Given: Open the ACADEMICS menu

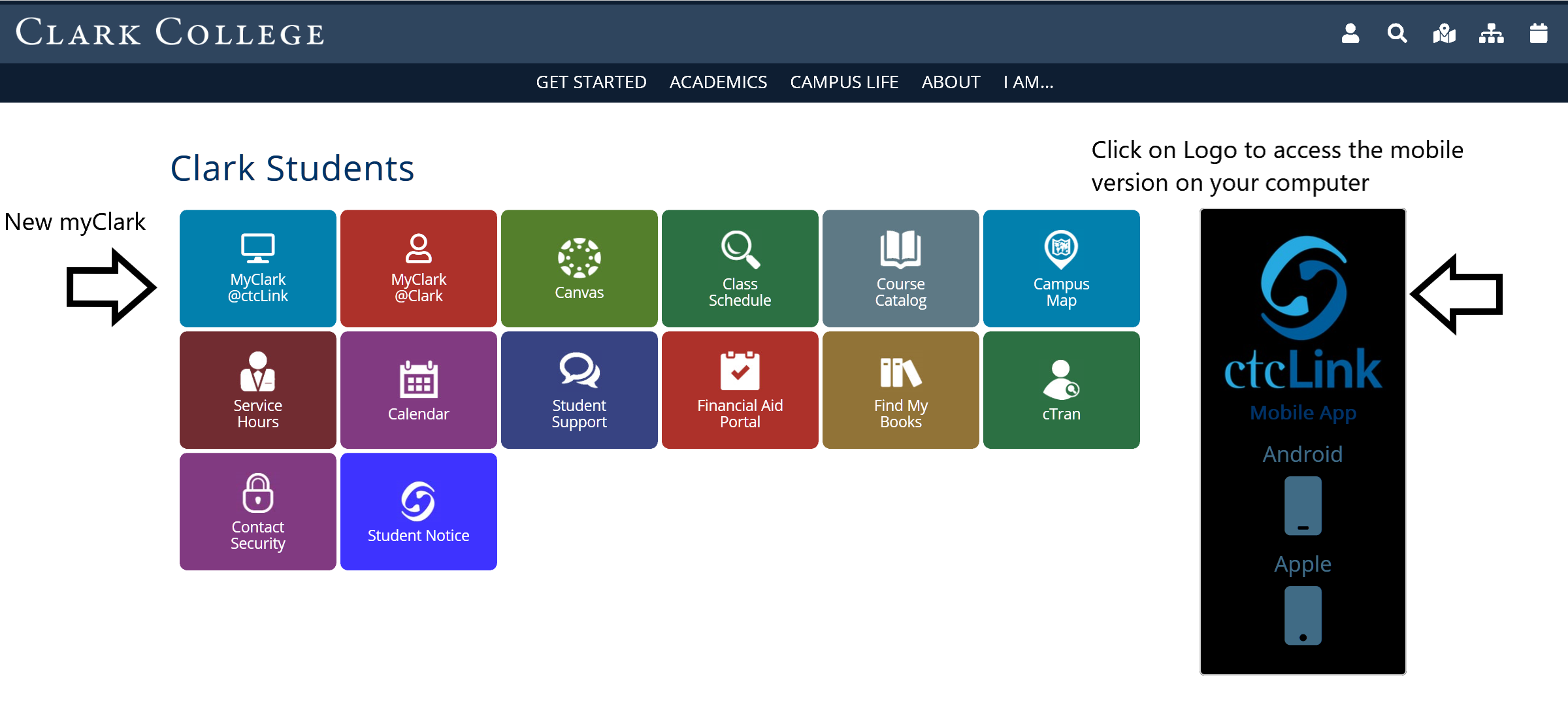Looking at the screenshot, I should 718,82.
